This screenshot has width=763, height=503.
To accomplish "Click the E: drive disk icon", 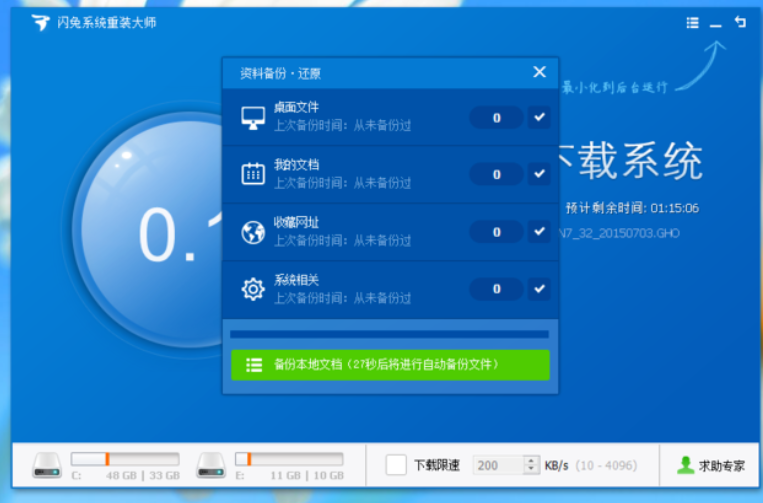I will coord(211,464).
